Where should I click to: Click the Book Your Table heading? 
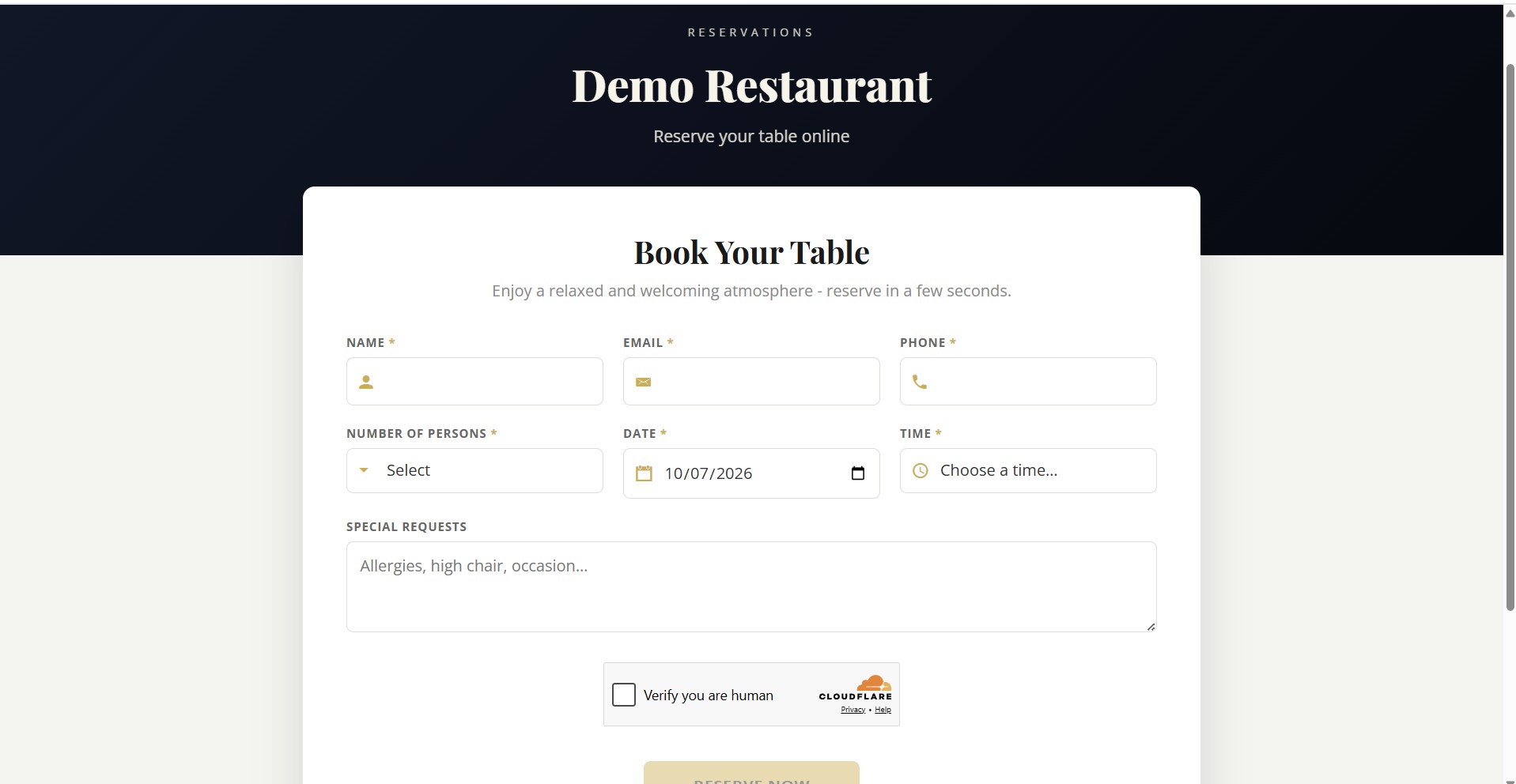(751, 253)
